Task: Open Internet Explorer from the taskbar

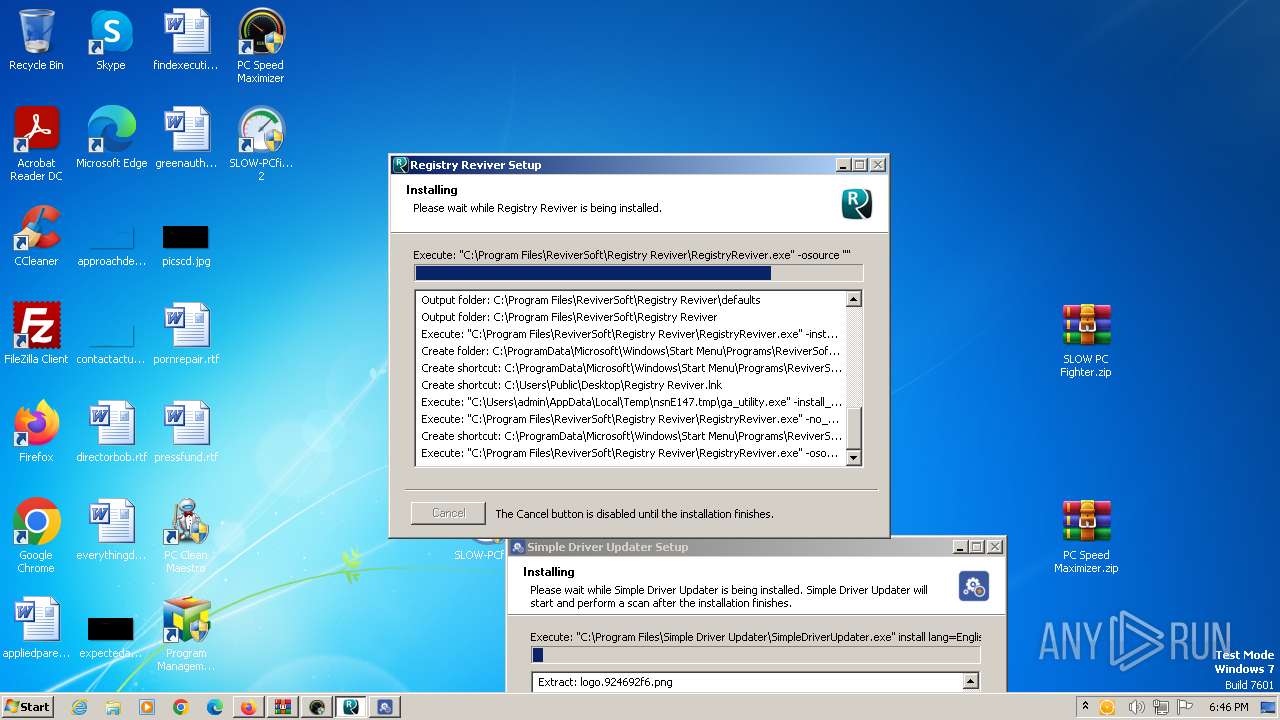Action: click(79, 707)
